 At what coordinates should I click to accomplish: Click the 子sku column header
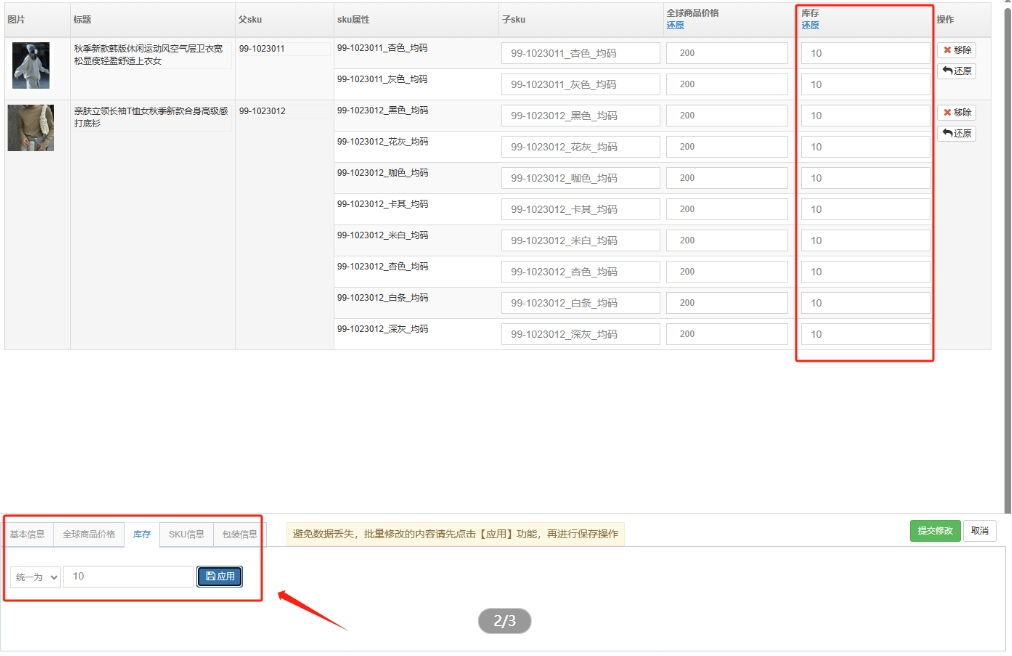point(514,19)
